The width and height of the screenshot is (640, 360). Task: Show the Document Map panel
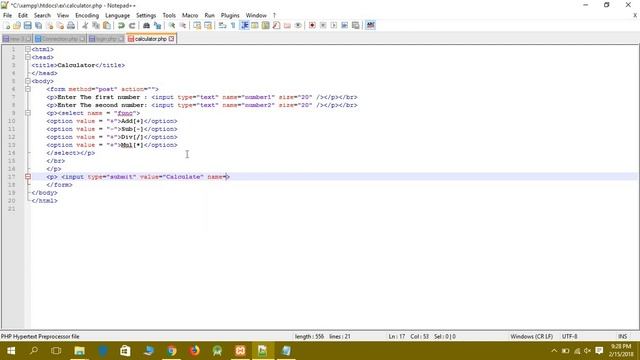click(x=266, y=25)
